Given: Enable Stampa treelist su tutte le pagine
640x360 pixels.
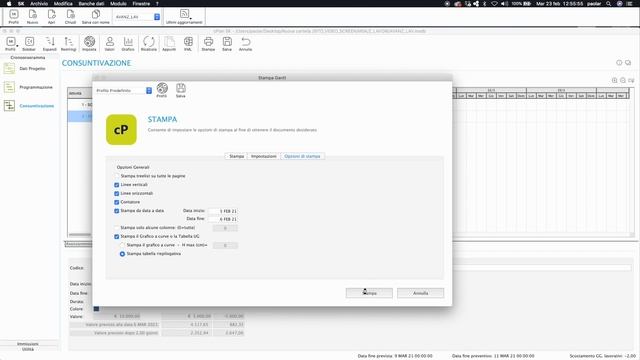Looking at the screenshot, I should pos(117,176).
